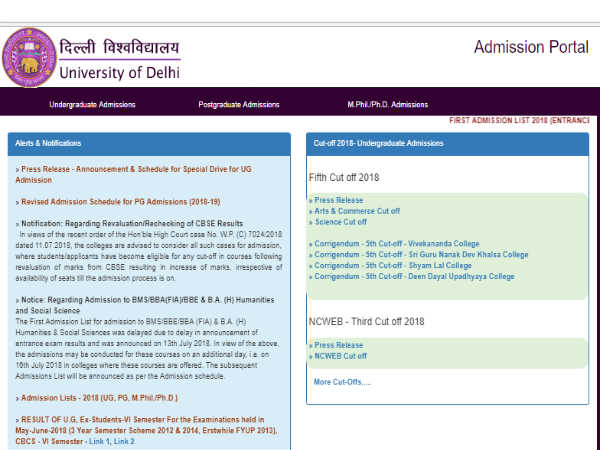Click the University of Delhi logo emblem
Image resolution: width=600 pixels, height=450 pixels.
click(x=30, y=57)
